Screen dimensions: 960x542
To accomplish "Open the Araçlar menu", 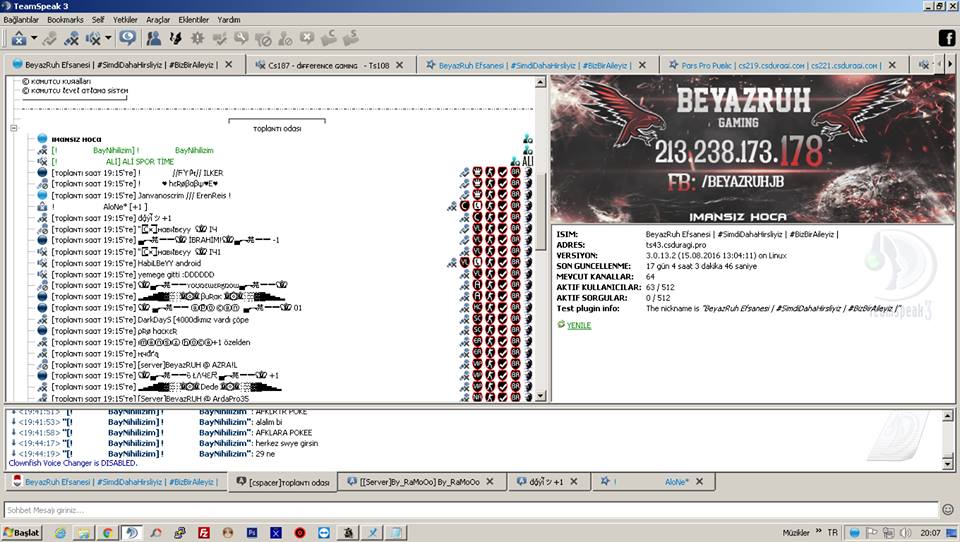I will click(x=158, y=20).
